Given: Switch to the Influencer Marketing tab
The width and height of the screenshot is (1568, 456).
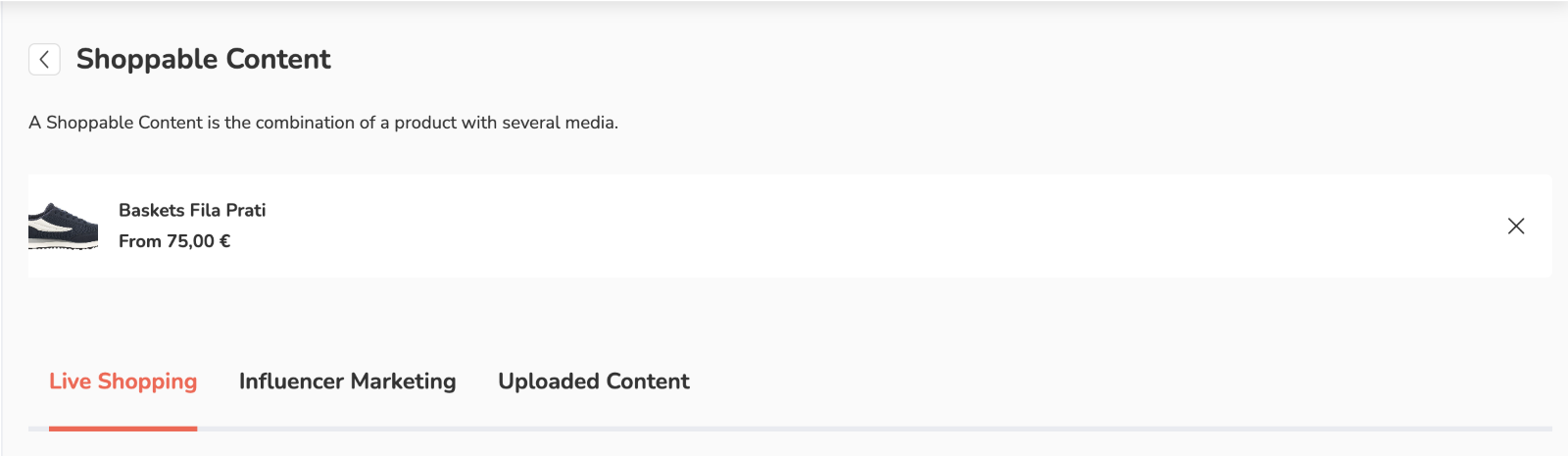Looking at the screenshot, I should 347,381.
